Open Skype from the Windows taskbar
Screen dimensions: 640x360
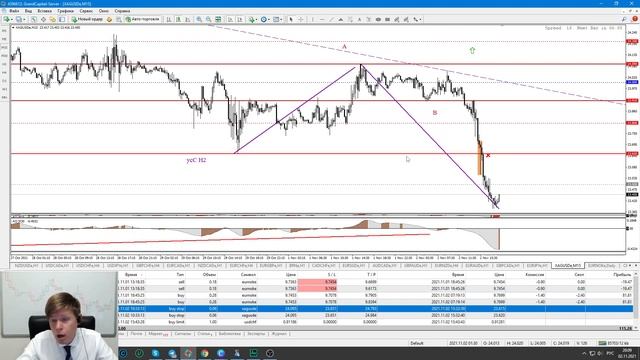coord(156,353)
